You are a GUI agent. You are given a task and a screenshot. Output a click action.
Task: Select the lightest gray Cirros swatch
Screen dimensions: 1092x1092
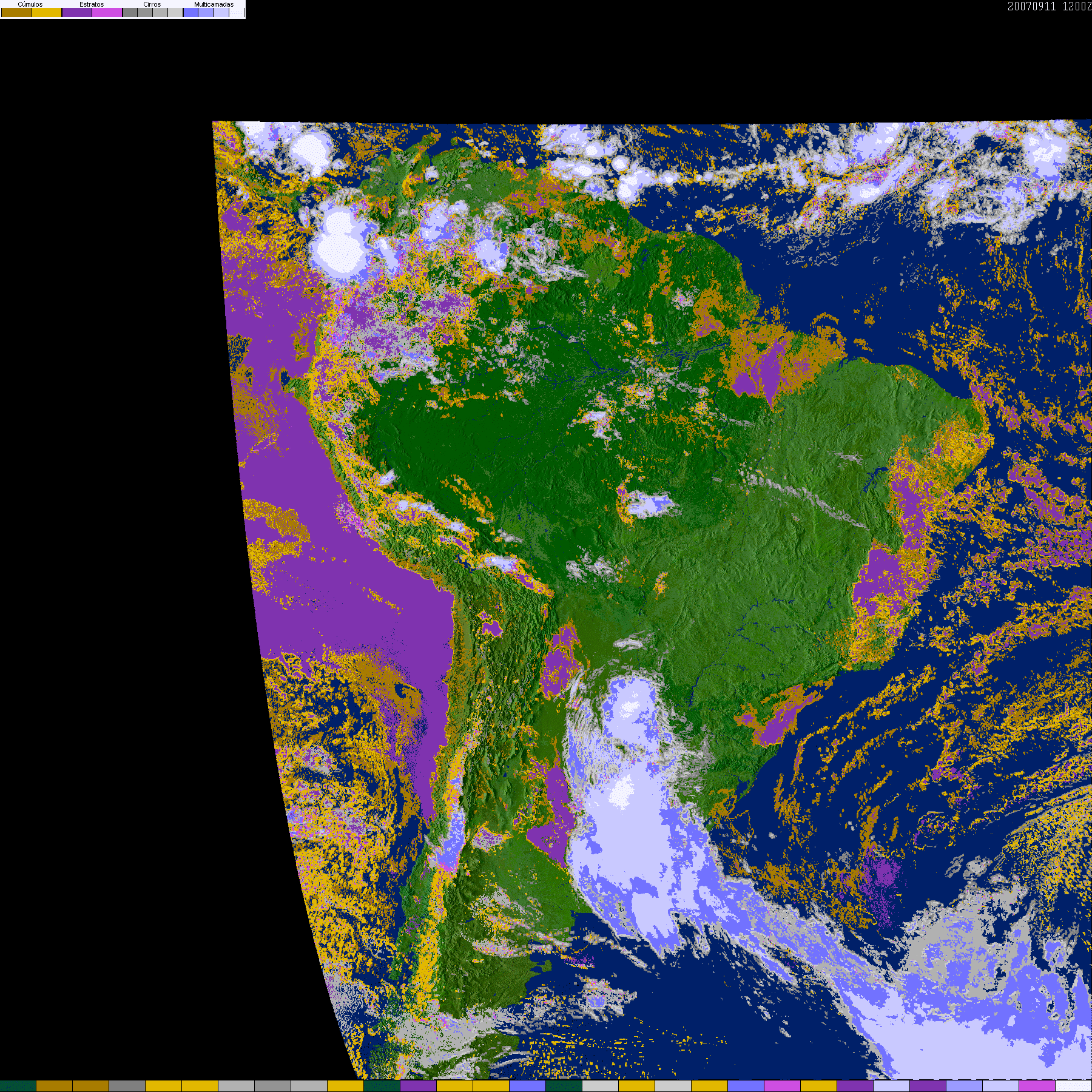pyautogui.click(x=175, y=13)
